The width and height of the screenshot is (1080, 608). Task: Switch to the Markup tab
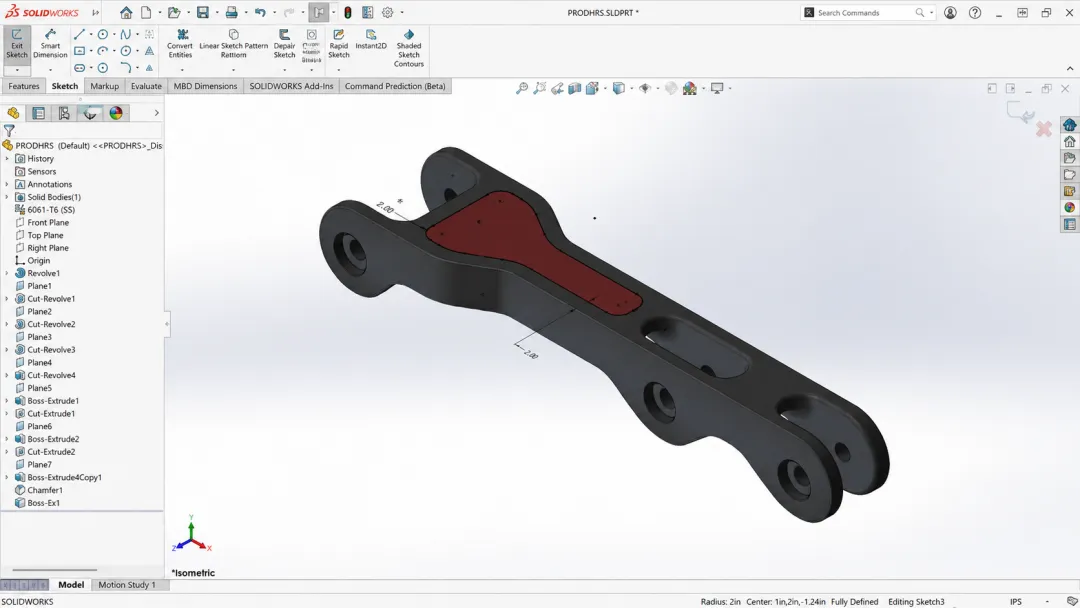105,86
